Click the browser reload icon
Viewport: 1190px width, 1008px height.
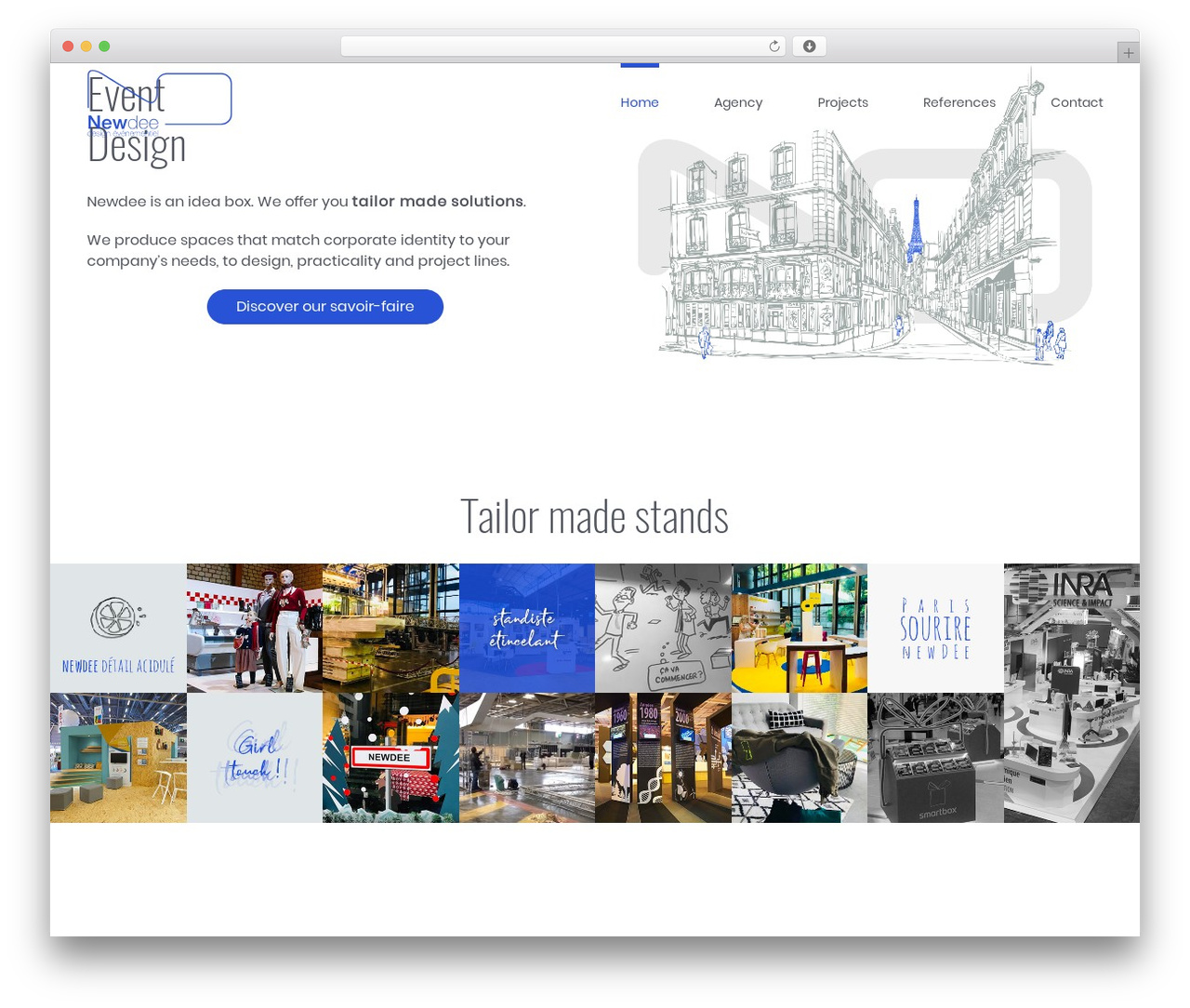pos(773,46)
